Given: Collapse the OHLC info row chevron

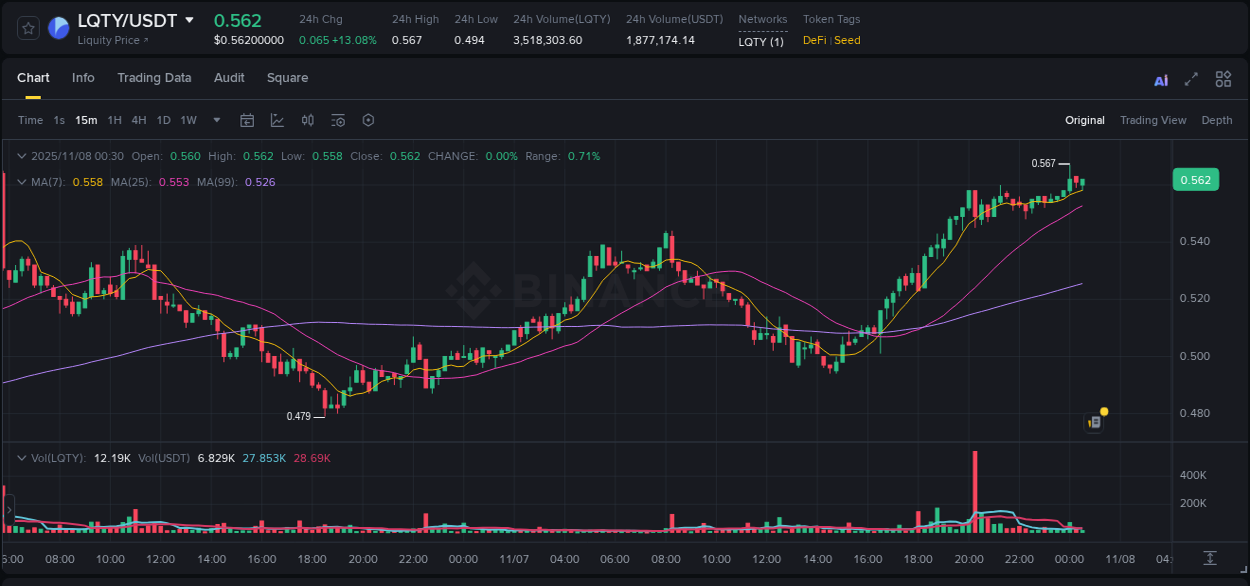Looking at the screenshot, I should pos(22,156).
